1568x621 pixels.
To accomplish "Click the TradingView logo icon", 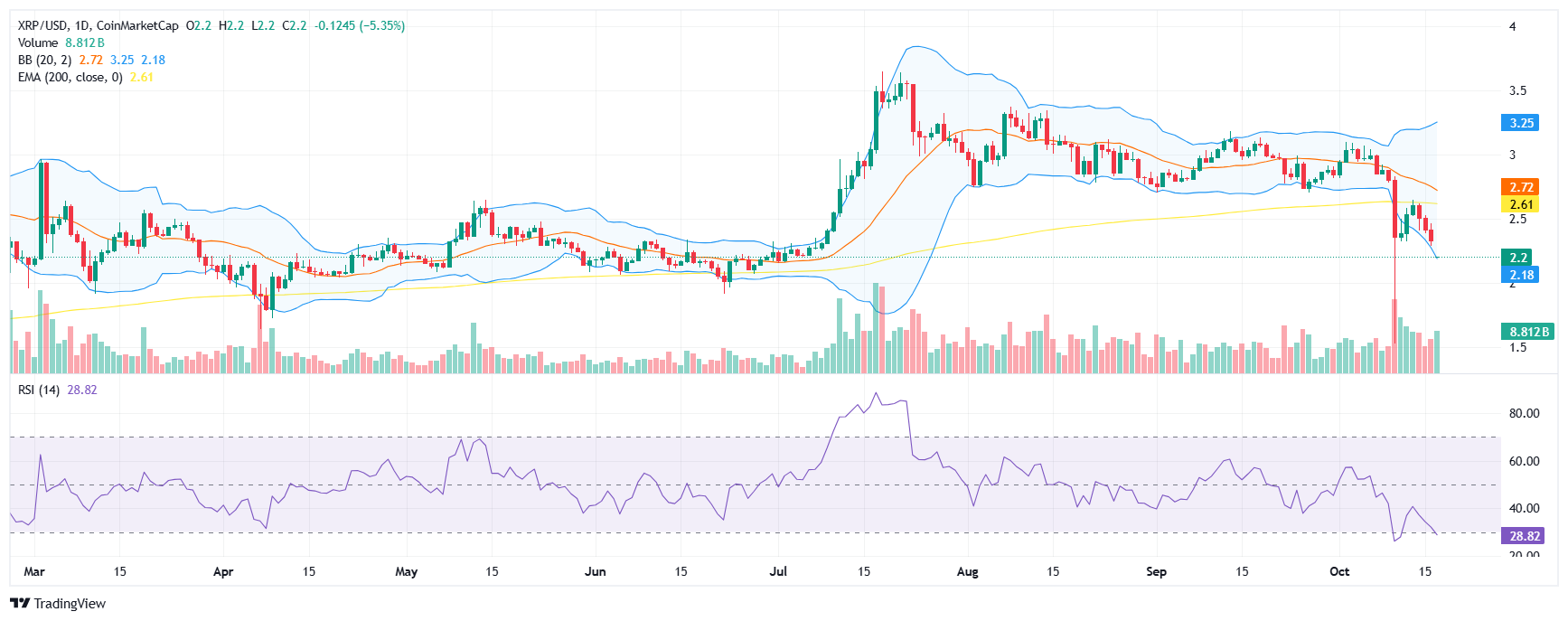I will [x=20, y=603].
